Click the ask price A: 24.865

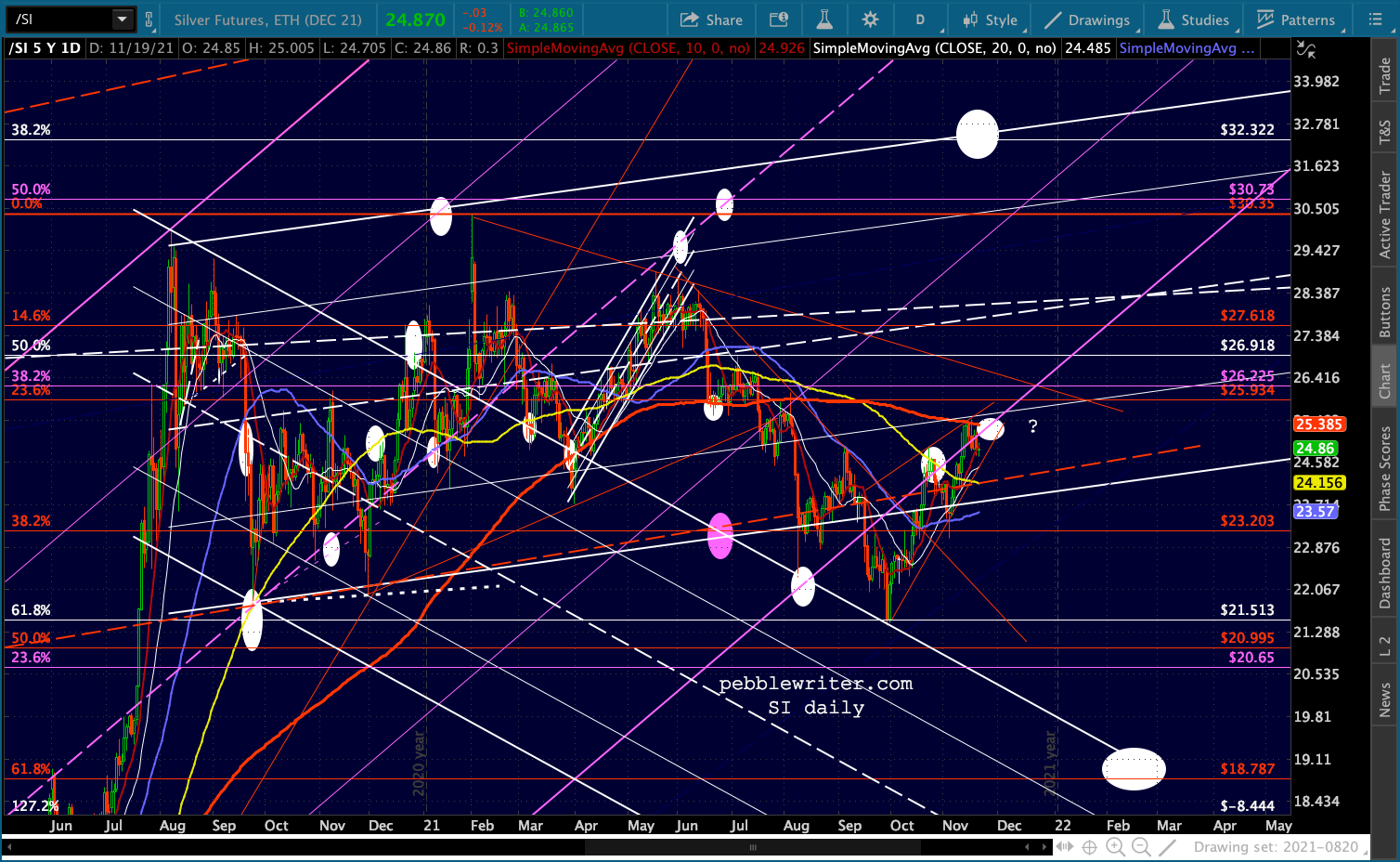point(547,28)
